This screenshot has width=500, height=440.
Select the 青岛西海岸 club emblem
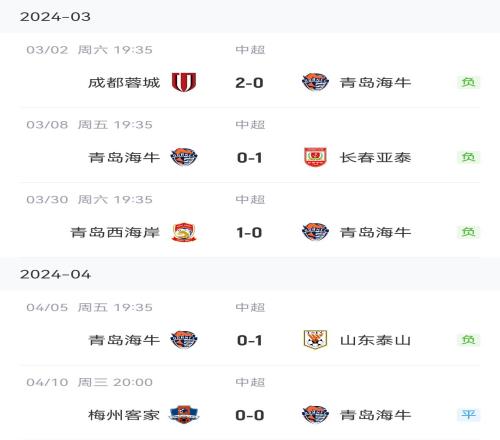[184, 232]
